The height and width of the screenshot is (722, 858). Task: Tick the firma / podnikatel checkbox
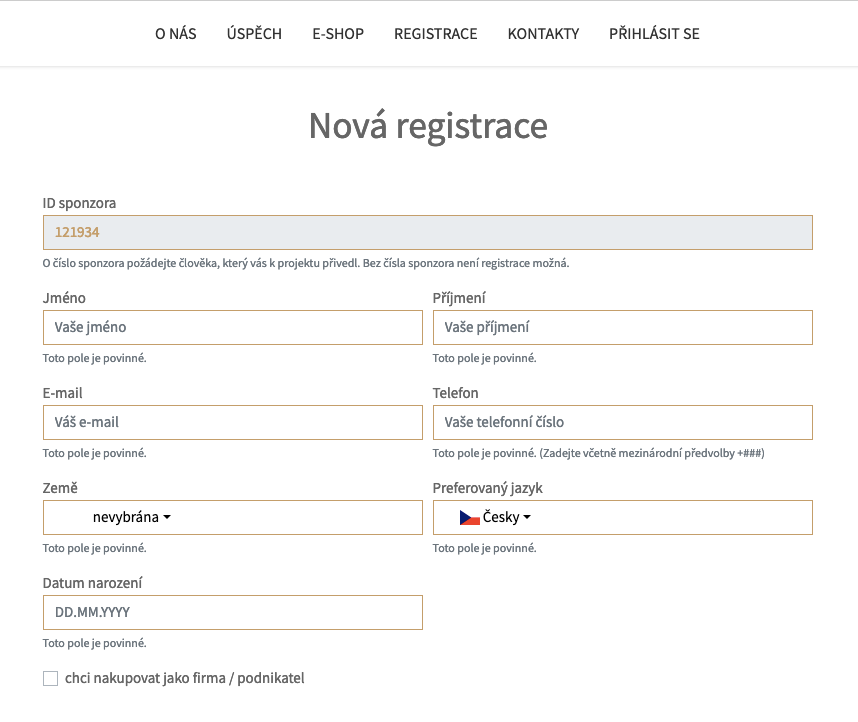point(50,679)
